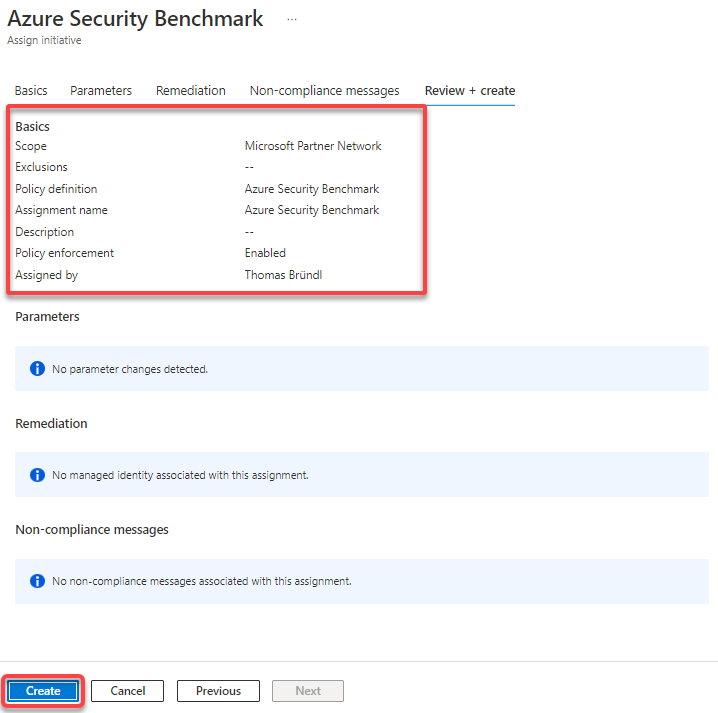718x713 pixels.
Task: Select the 'Enabled' policy enforcement value
Action: 265,253
